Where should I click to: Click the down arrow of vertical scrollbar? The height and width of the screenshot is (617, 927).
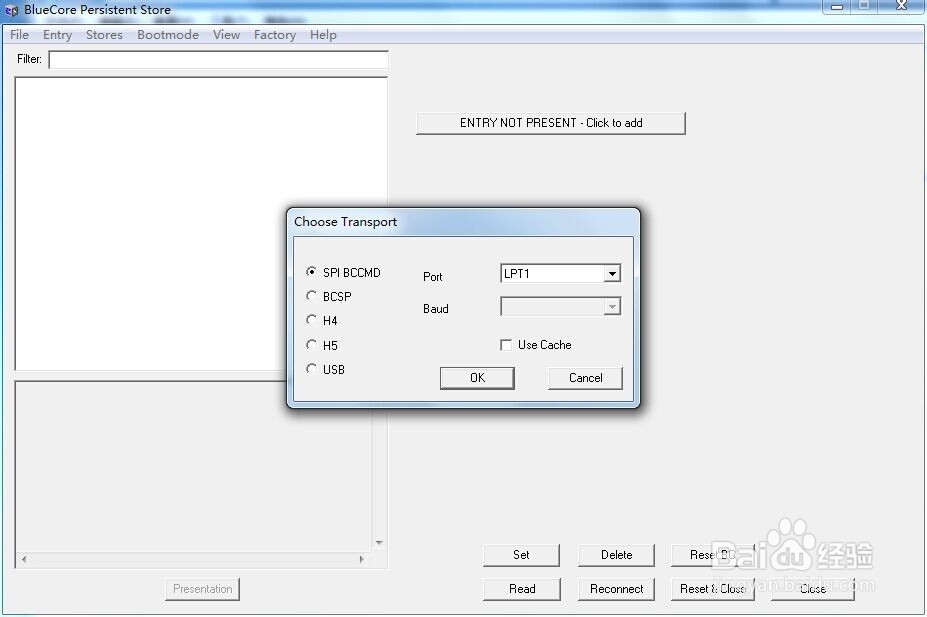pos(380,543)
